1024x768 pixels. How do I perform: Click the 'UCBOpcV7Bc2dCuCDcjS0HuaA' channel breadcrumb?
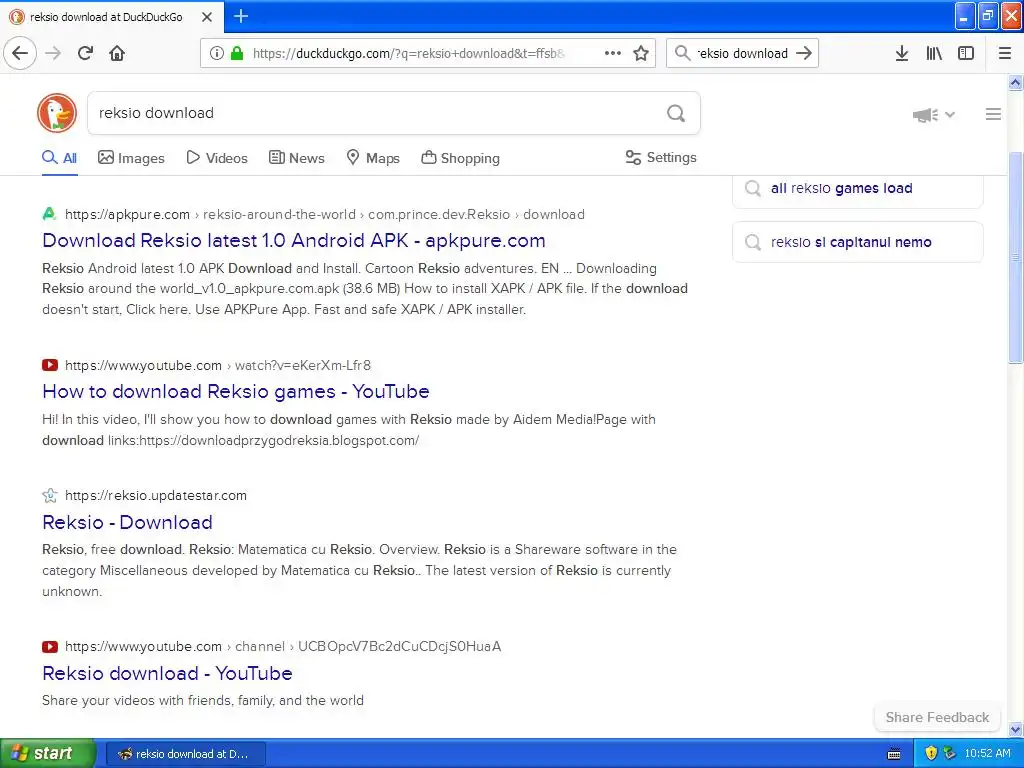[400, 647]
